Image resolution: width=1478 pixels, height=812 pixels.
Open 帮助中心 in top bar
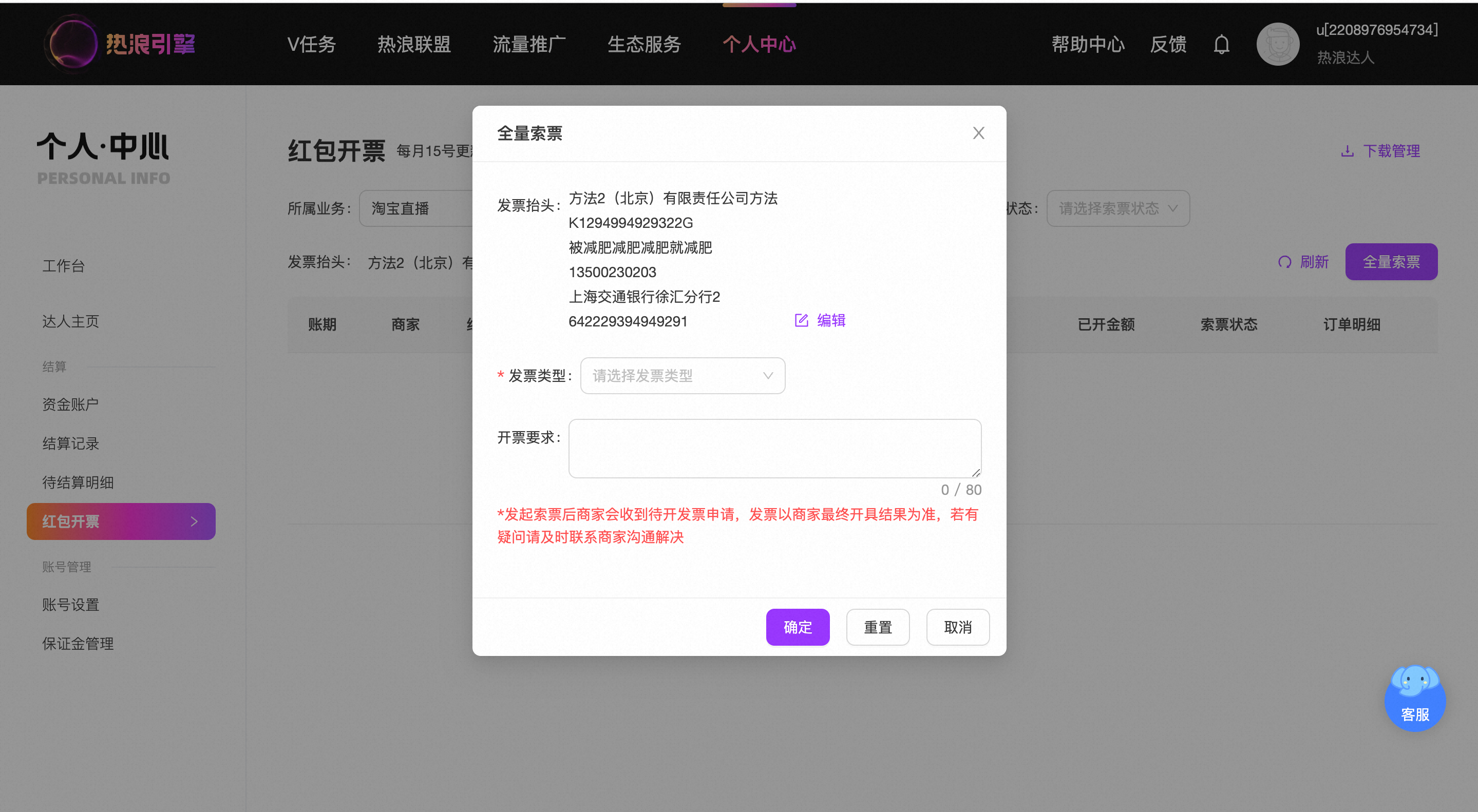(x=1088, y=44)
